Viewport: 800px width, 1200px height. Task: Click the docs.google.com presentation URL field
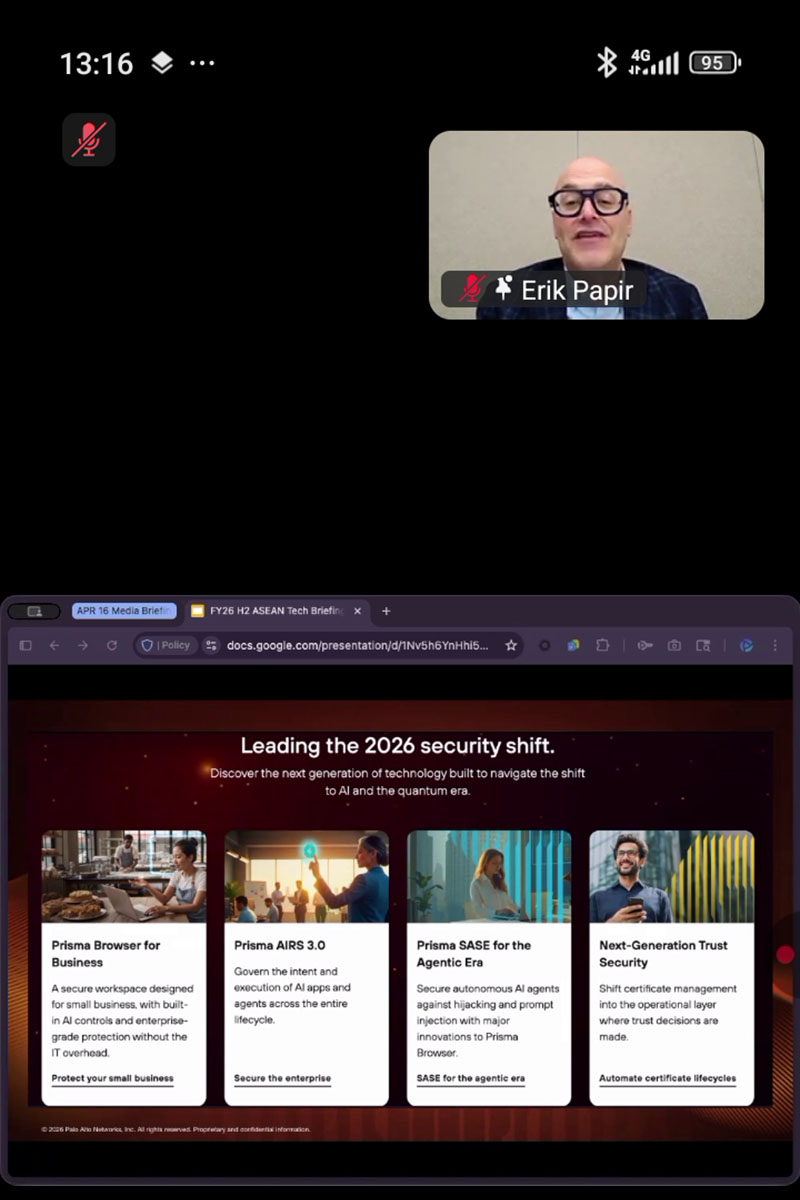tap(358, 646)
